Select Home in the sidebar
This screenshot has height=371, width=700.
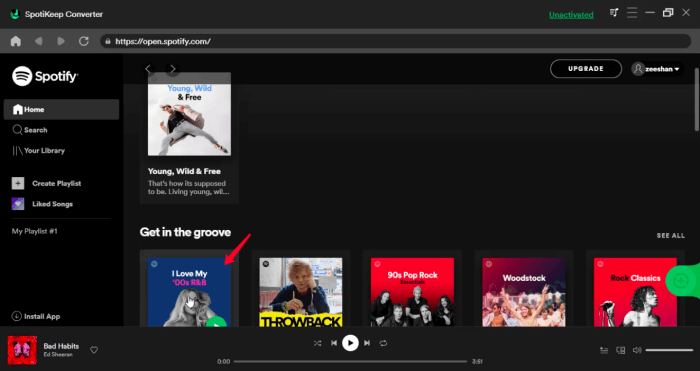pos(61,109)
